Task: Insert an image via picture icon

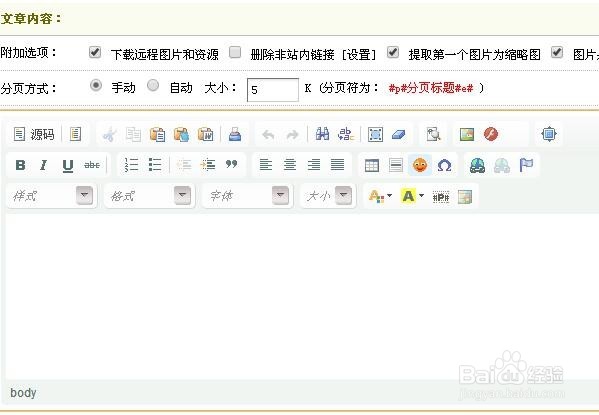Action: point(467,134)
